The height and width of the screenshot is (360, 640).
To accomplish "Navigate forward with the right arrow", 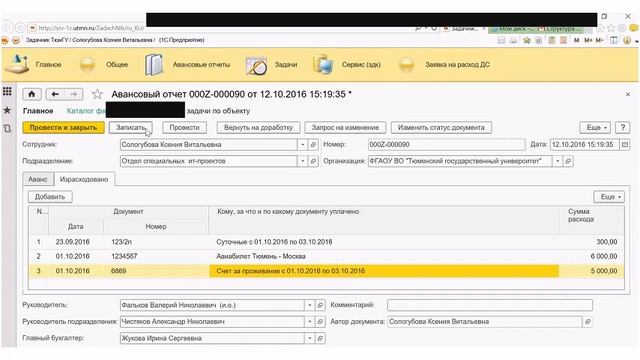I will [x=73, y=94].
